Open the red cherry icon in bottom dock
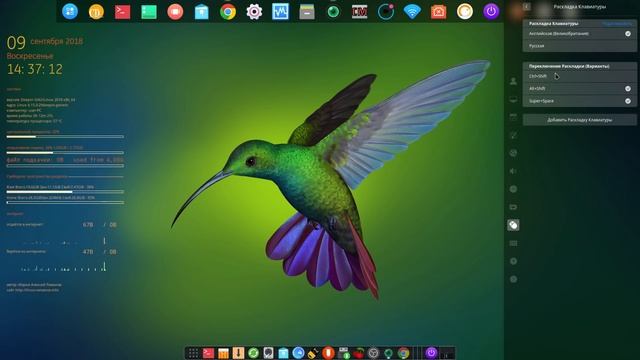Screen dimensions: 640x360 tap(358, 353)
